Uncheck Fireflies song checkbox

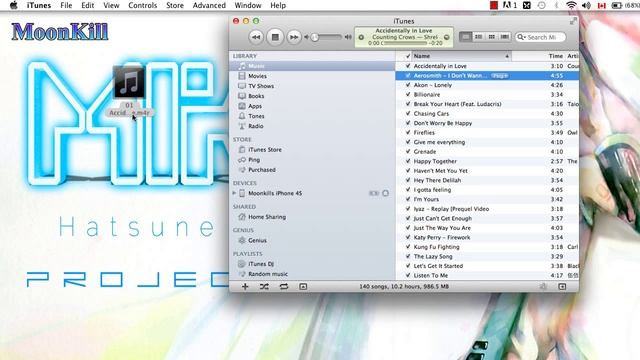tap(408, 133)
